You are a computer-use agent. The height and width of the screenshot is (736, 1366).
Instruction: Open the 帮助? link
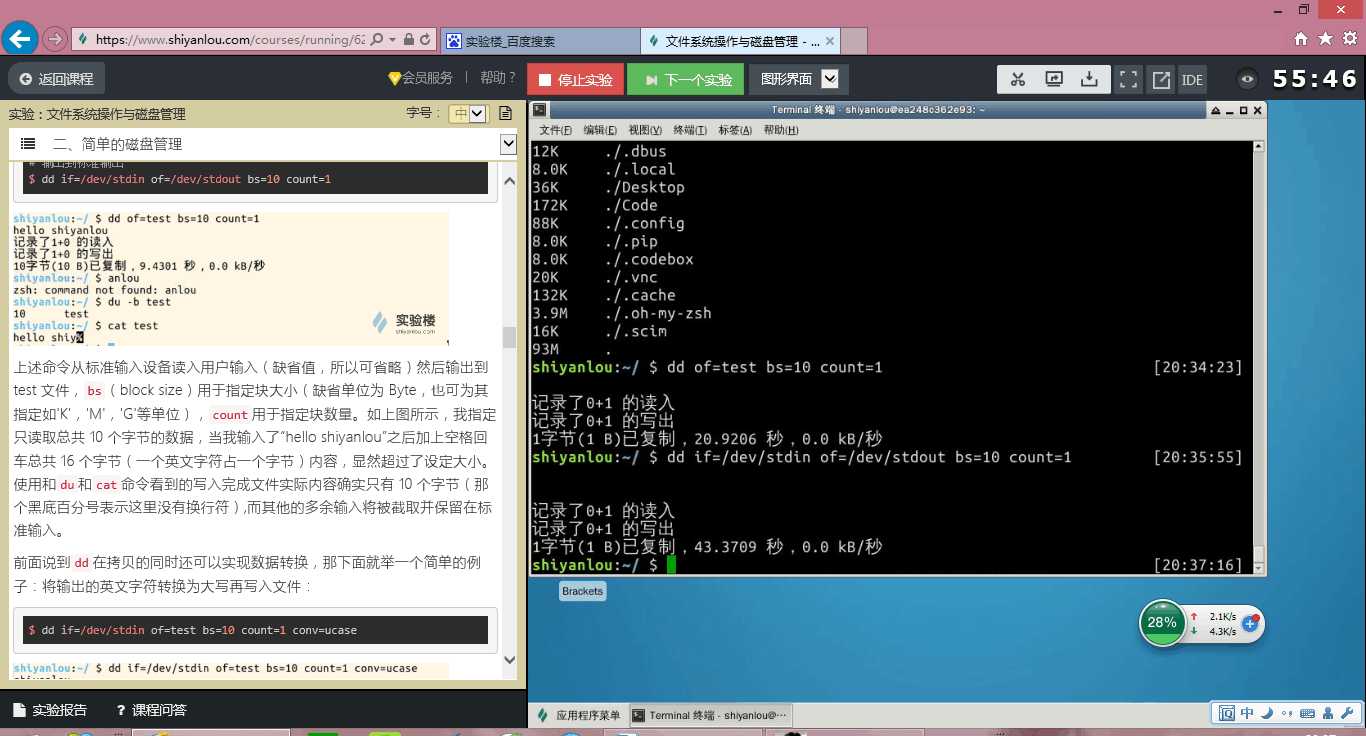498,78
